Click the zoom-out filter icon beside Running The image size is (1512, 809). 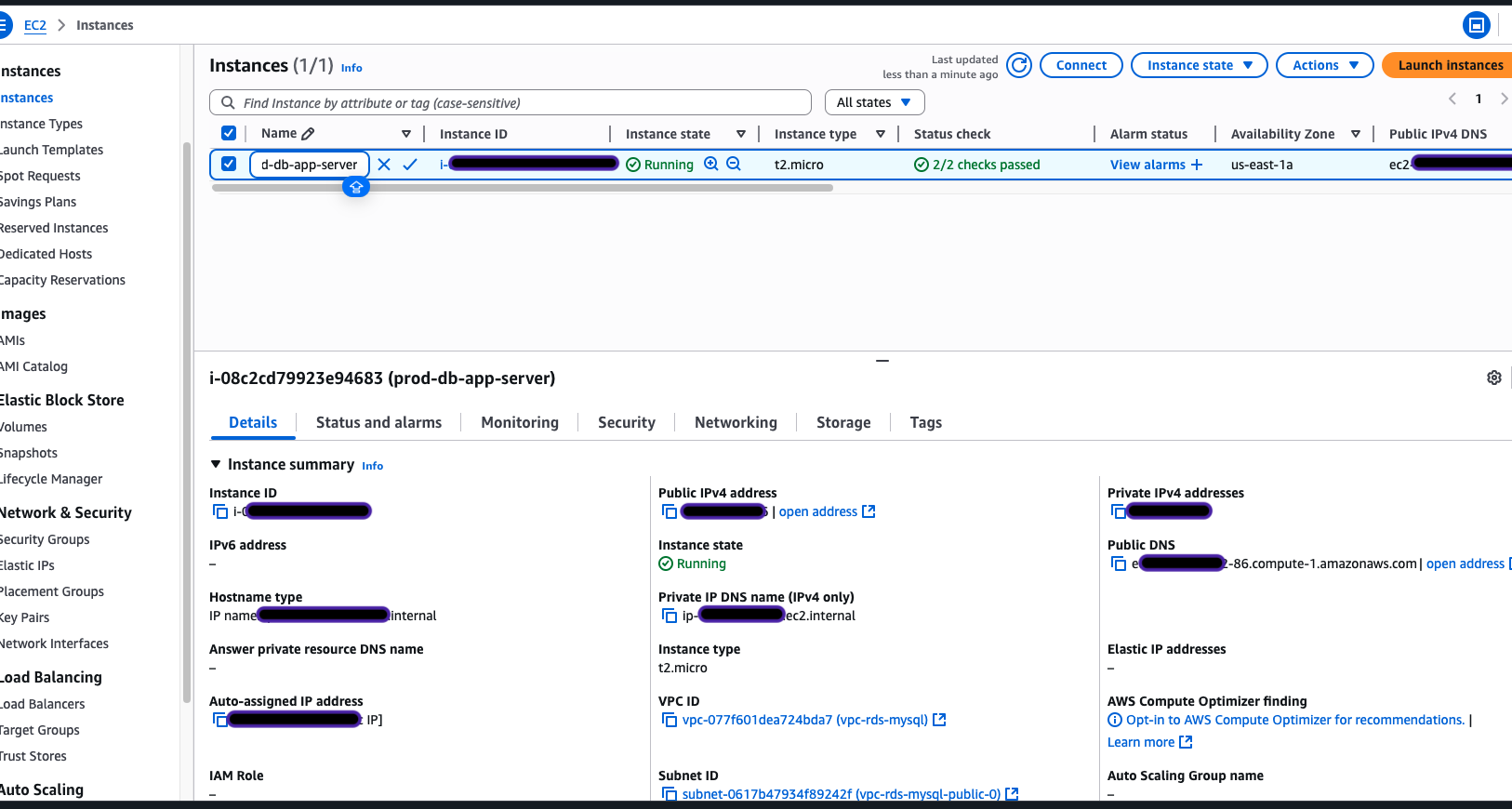(734, 164)
